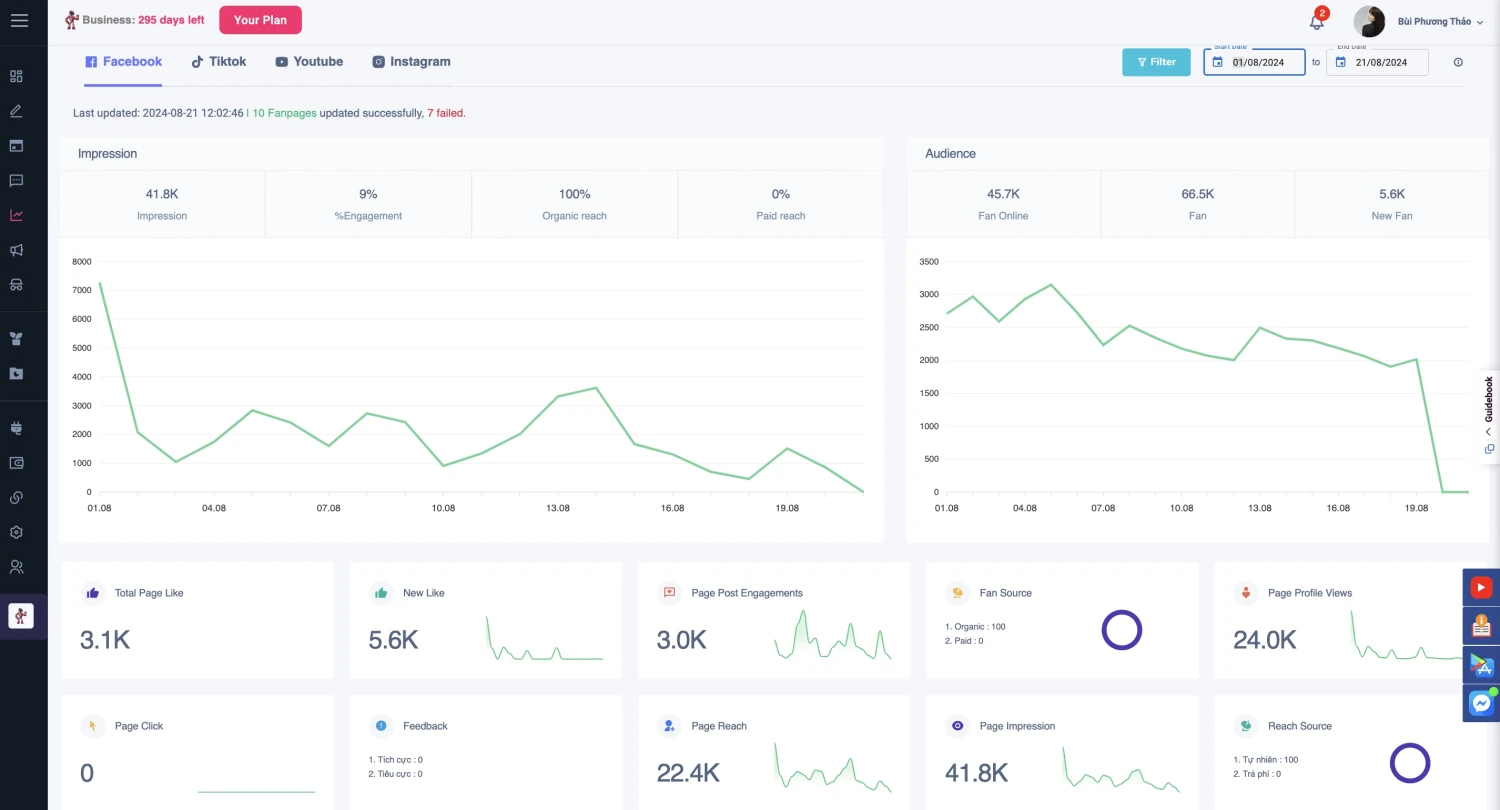Click the 'Business: 295 days left' label
Viewport: 1500px width, 810px height.
tap(143, 20)
